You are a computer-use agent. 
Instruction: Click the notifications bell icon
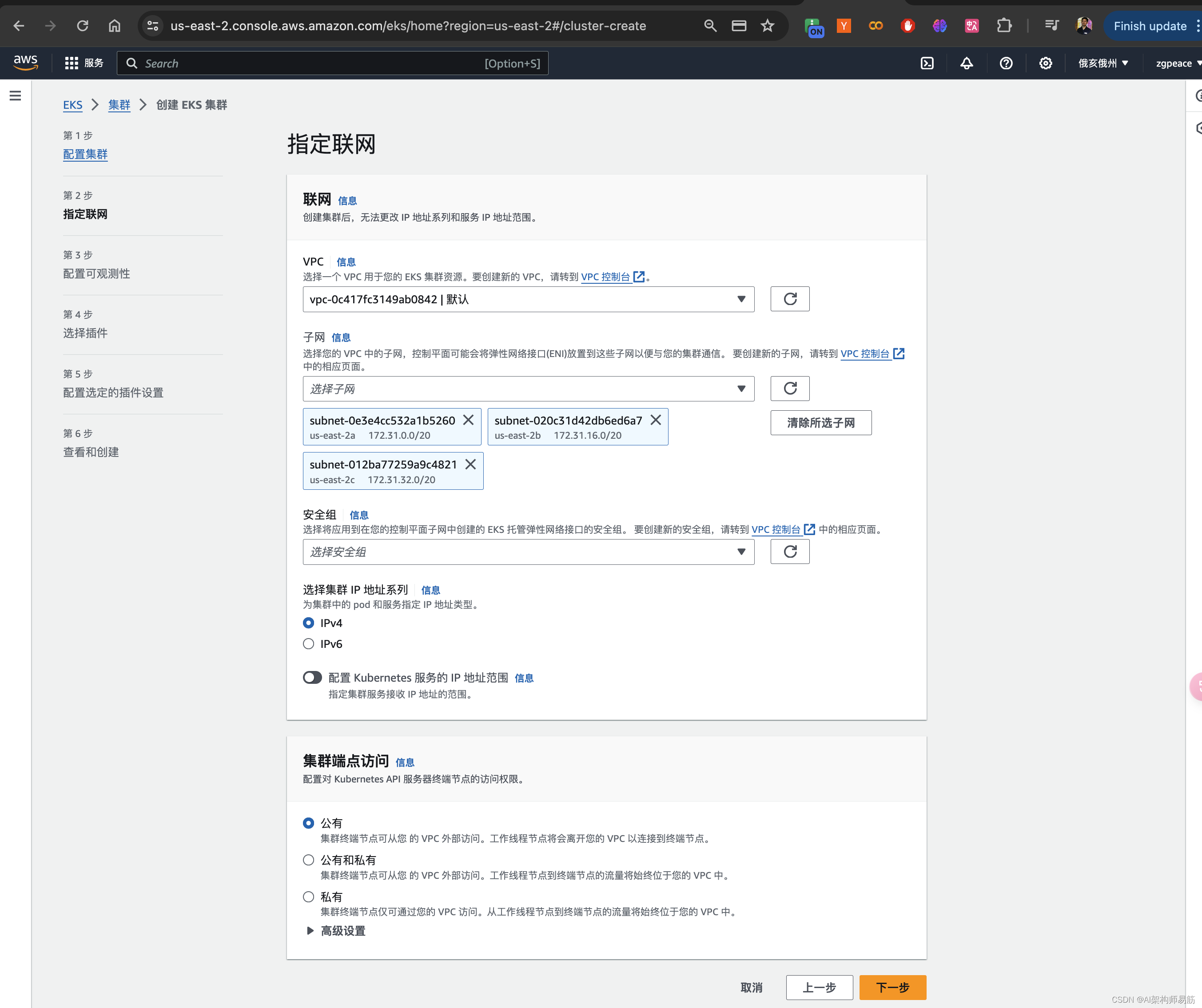pyautogui.click(x=966, y=63)
